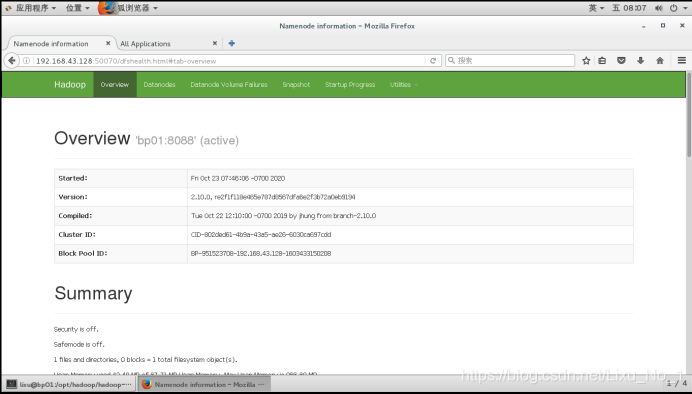Screen dimensions: 692x394
Task: Click the 'Security is off.' text
Action: pyautogui.click(x=76, y=329)
